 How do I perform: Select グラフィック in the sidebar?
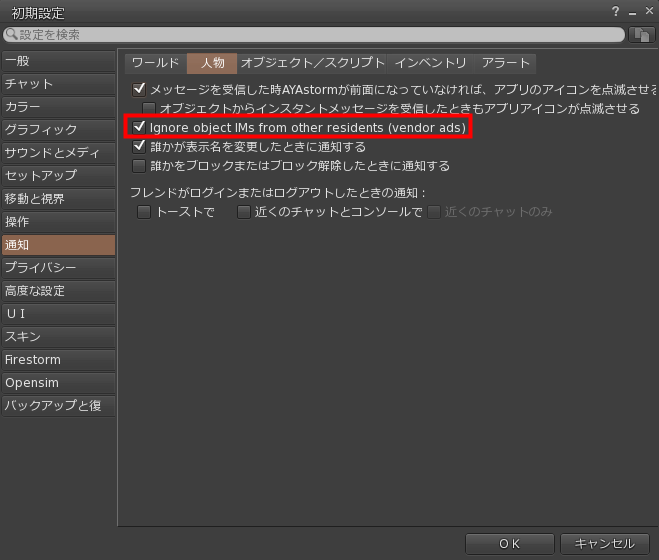(x=58, y=130)
